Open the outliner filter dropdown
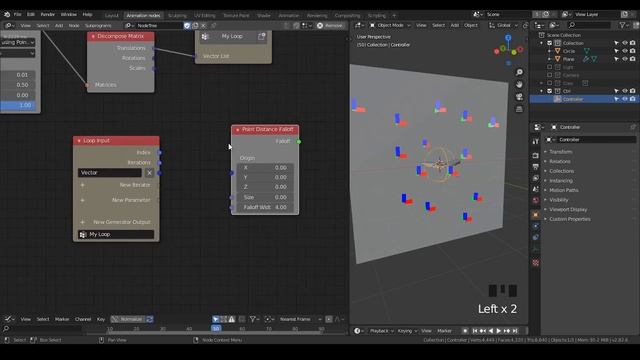 coord(624,25)
